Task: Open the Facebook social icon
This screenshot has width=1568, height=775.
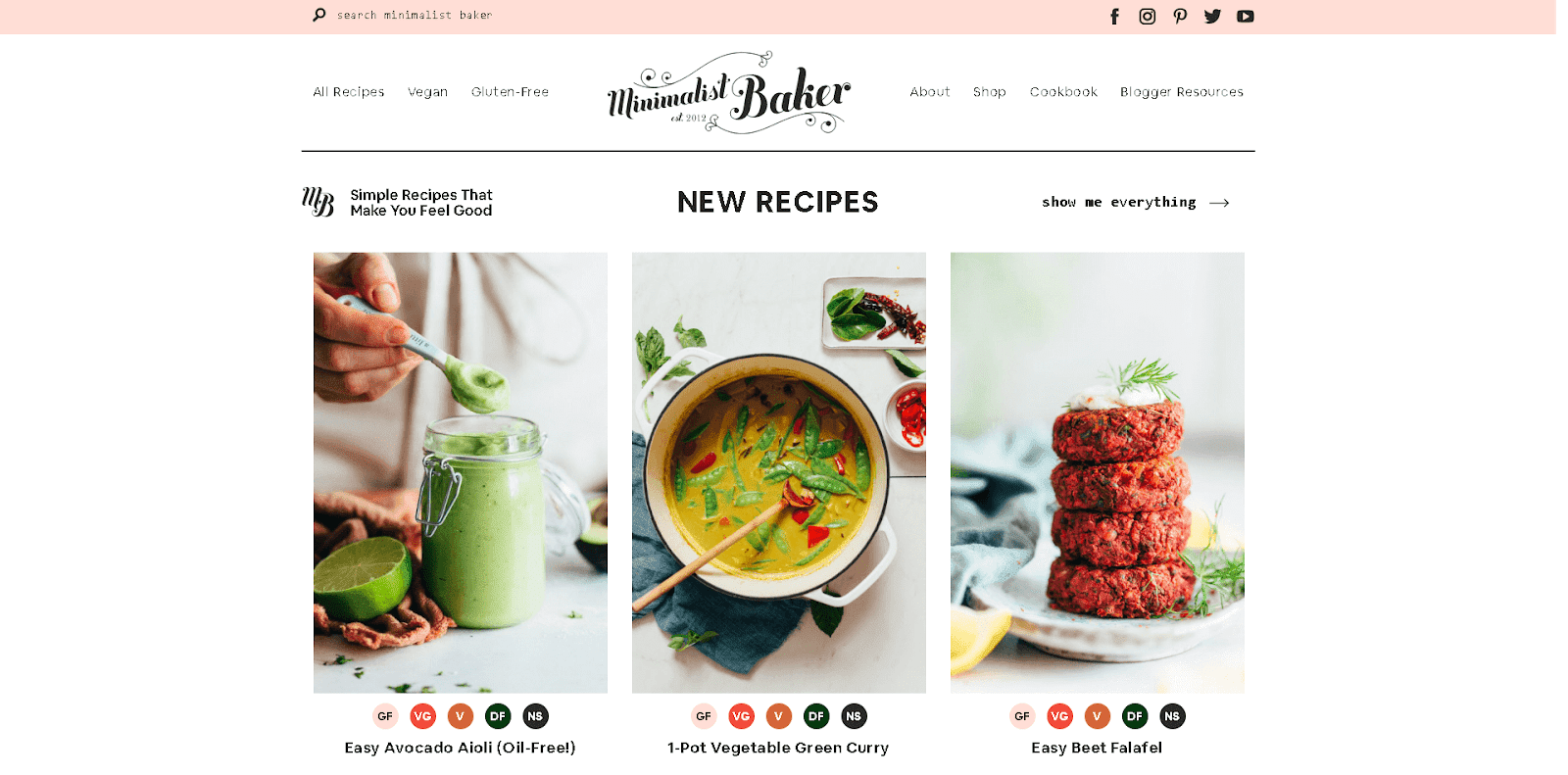Action: click(1114, 17)
